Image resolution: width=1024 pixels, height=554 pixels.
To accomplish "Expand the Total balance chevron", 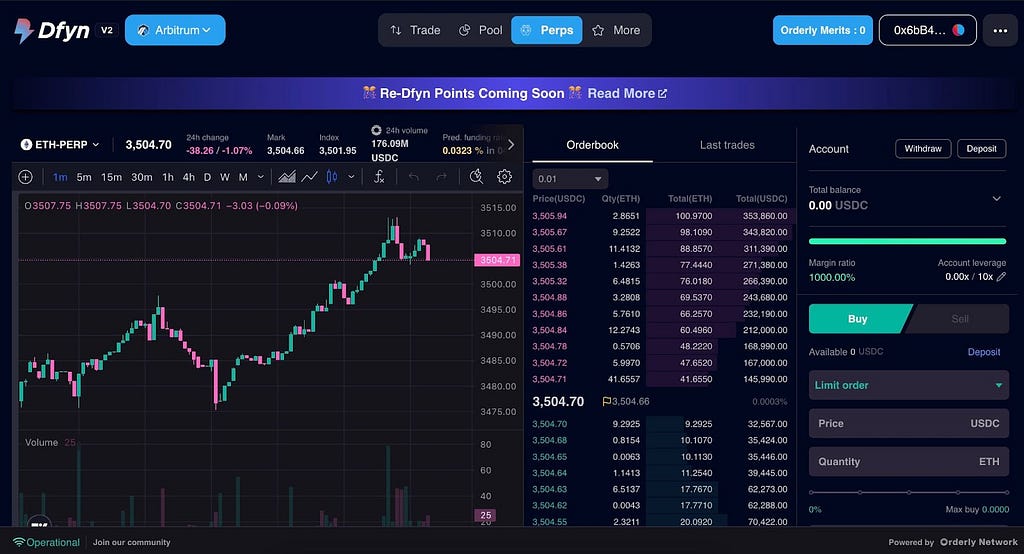I will point(997,199).
